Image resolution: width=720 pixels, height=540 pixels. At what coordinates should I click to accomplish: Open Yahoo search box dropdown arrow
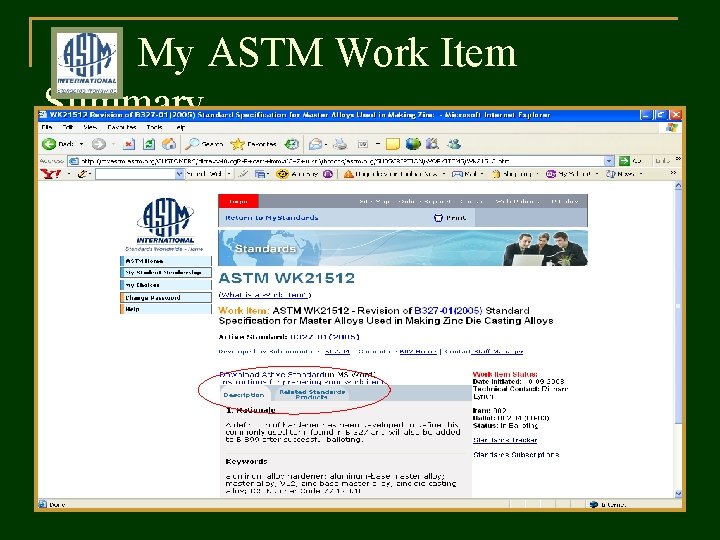179,174
